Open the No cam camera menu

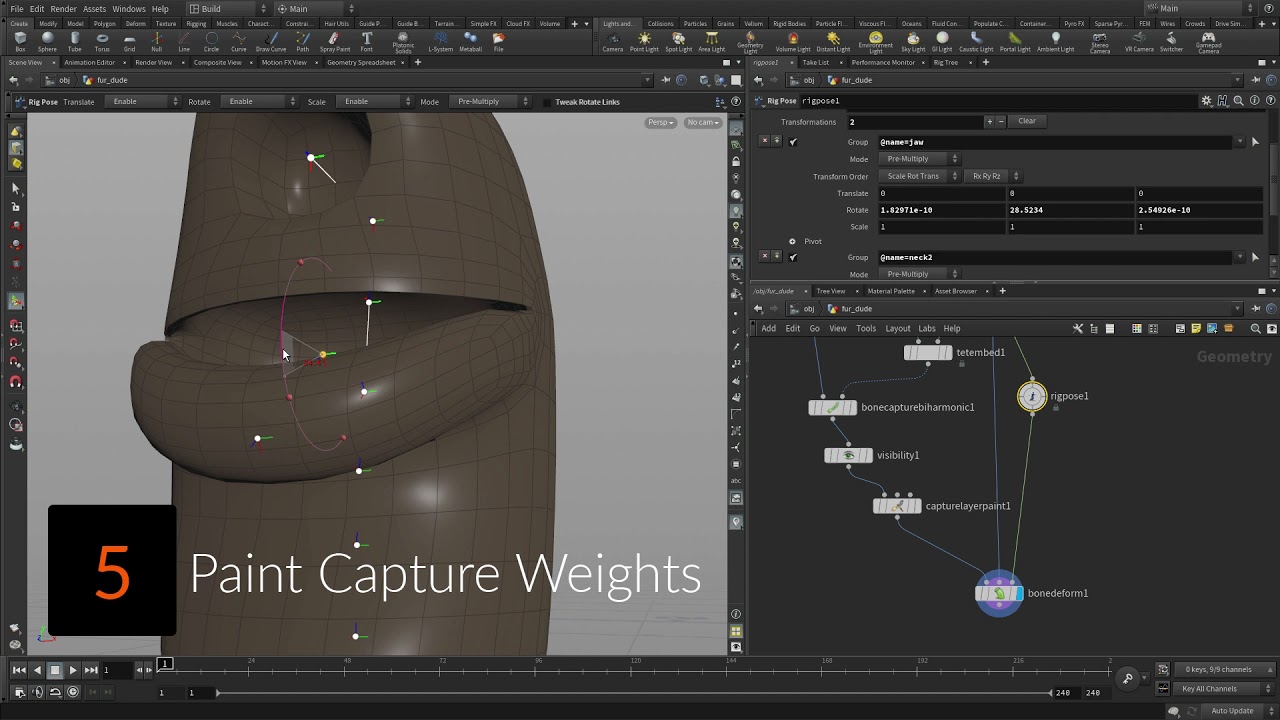pos(702,122)
